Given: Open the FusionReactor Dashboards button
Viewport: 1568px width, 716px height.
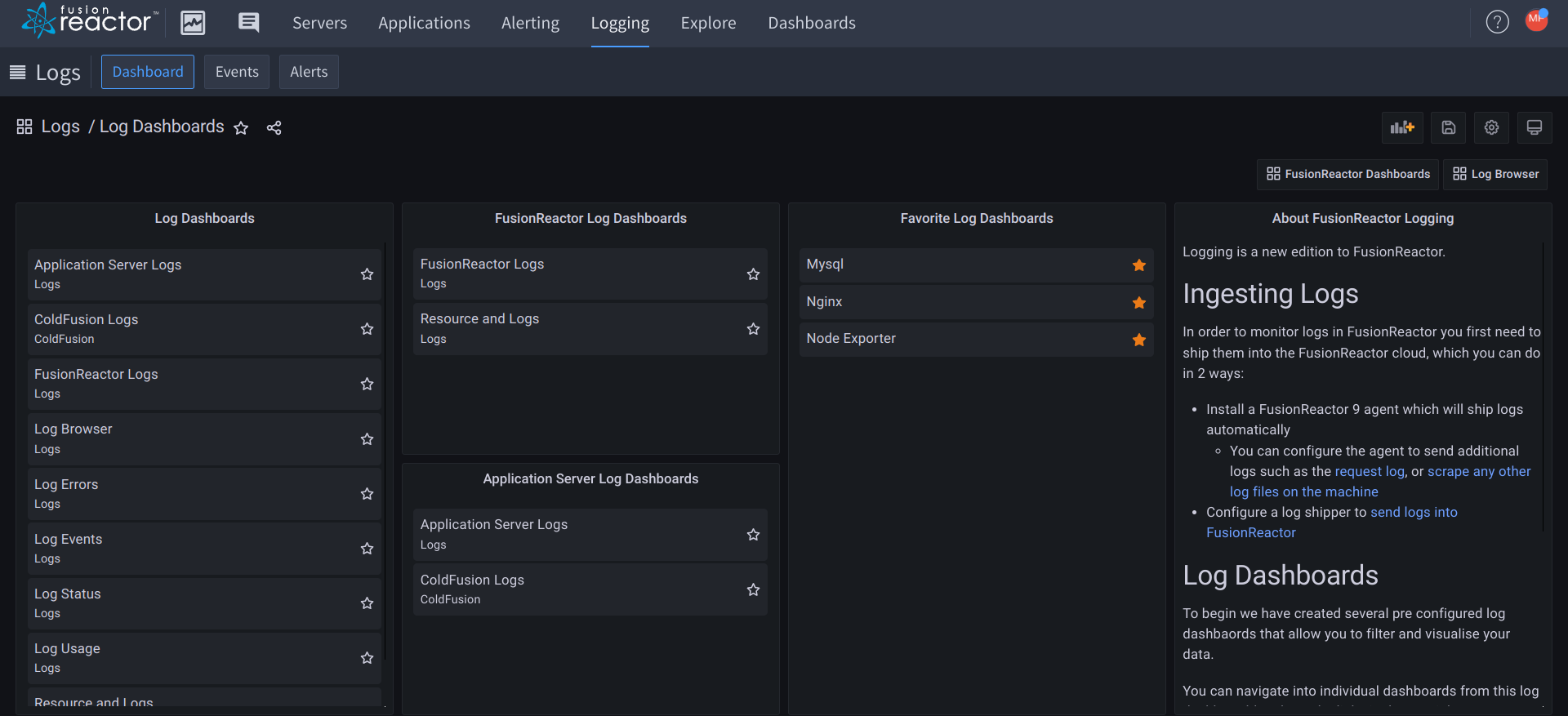Looking at the screenshot, I should pos(1348,174).
